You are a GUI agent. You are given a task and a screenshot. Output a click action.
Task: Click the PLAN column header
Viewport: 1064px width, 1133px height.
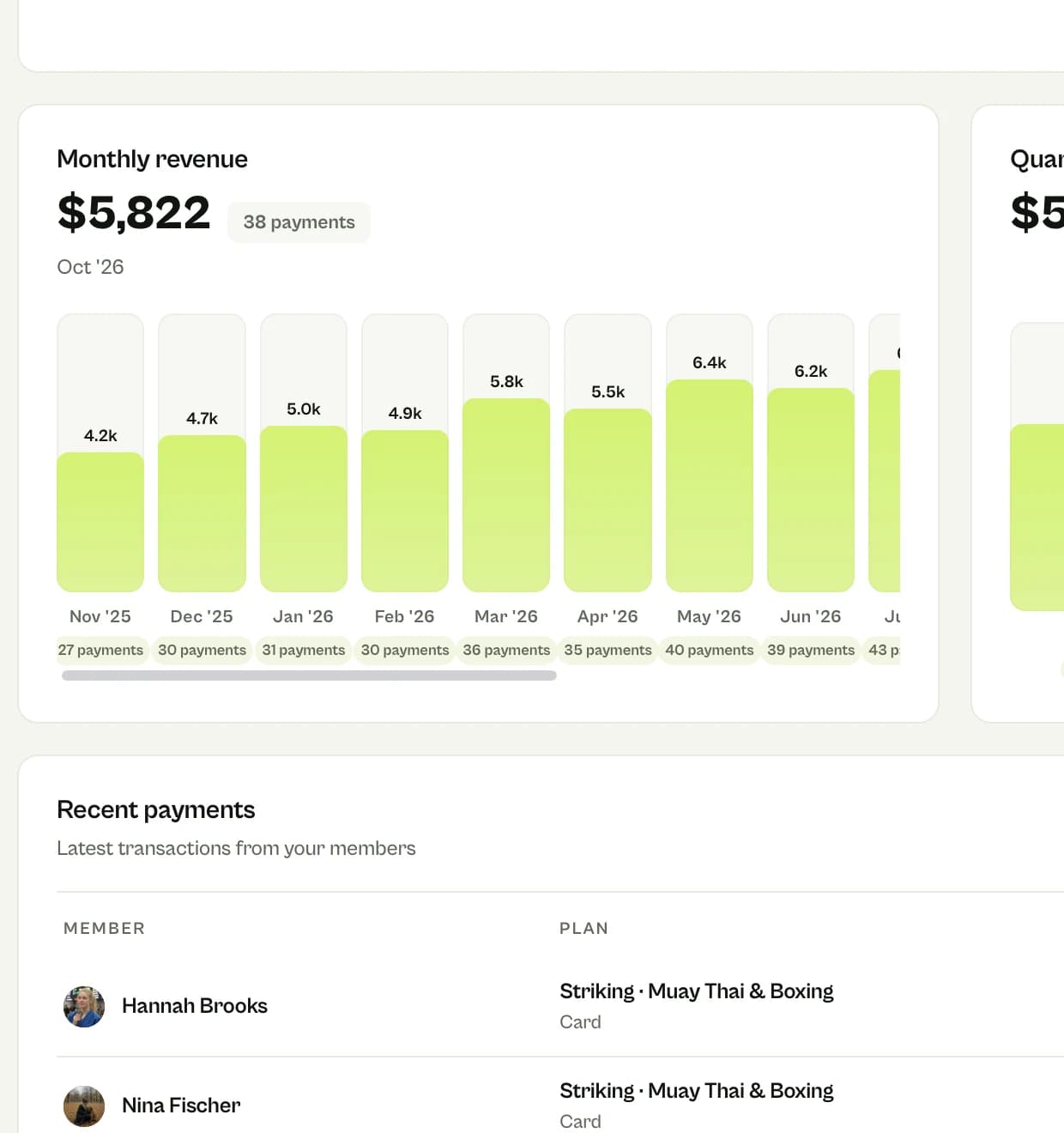(x=583, y=928)
